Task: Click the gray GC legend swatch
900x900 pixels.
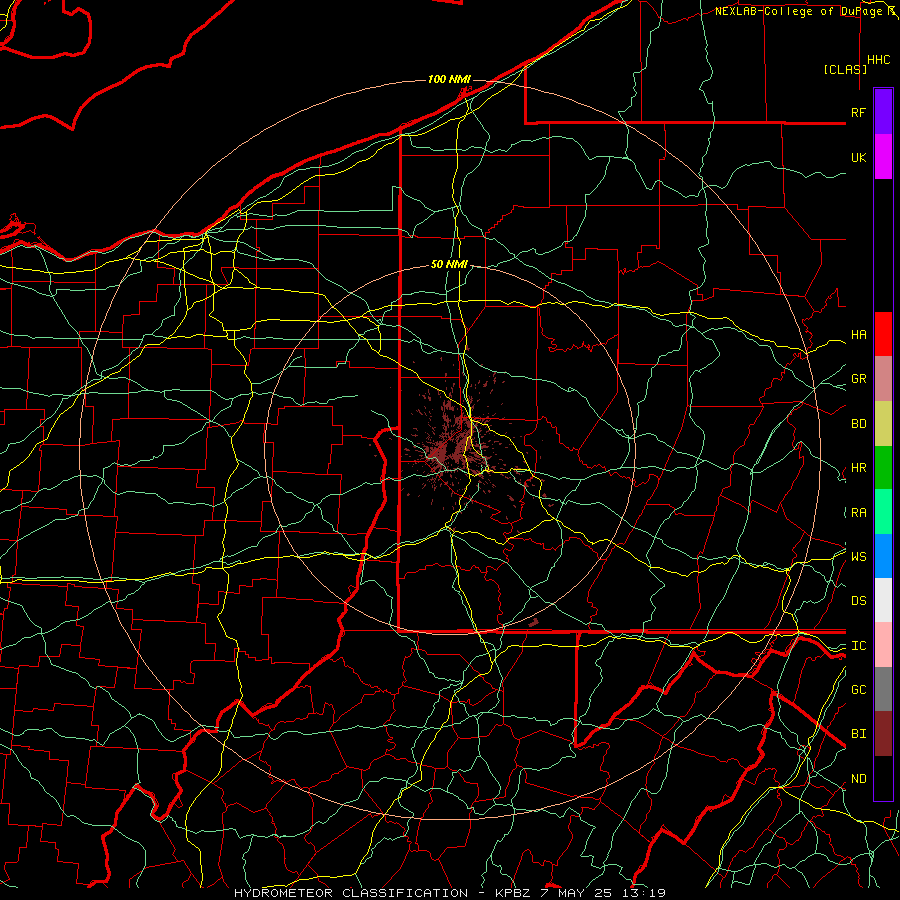Action: click(x=883, y=689)
